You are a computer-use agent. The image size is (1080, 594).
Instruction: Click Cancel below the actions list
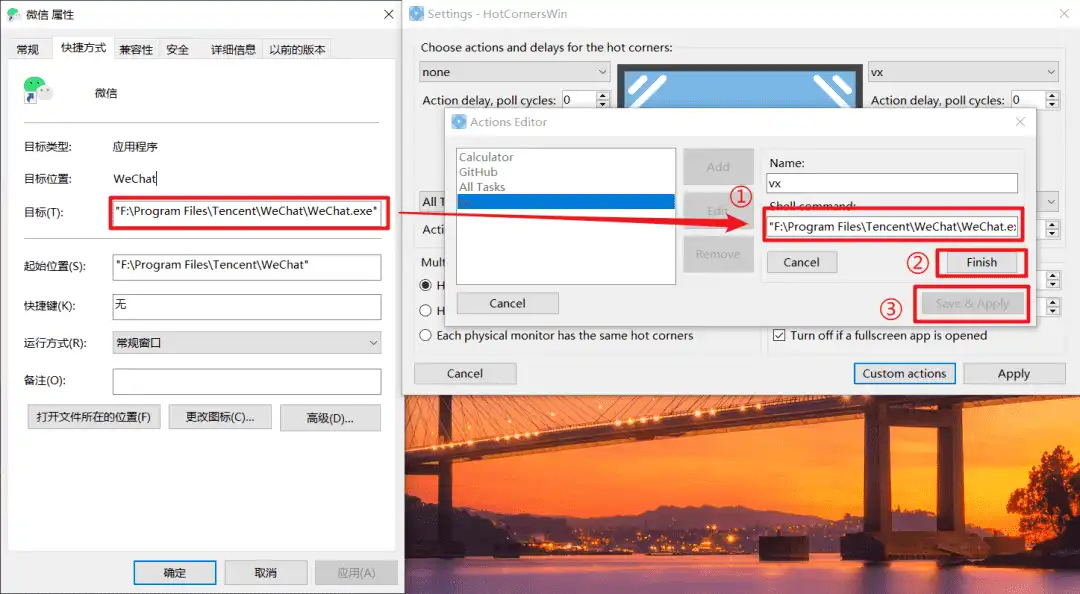508,303
